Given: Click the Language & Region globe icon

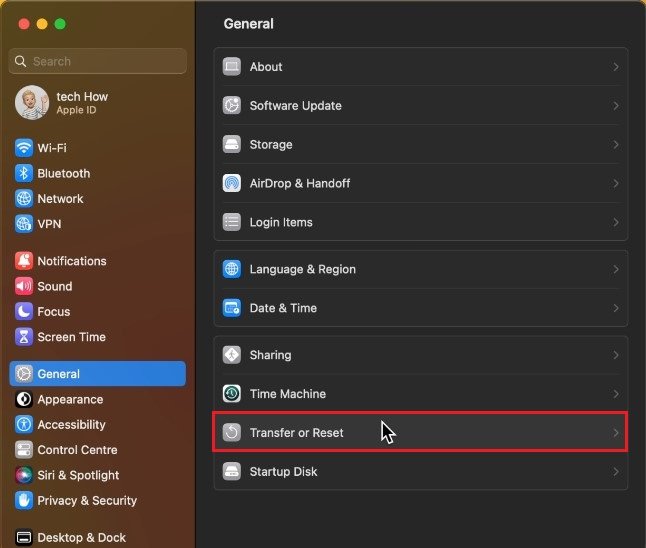Looking at the screenshot, I should click(x=232, y=270).
